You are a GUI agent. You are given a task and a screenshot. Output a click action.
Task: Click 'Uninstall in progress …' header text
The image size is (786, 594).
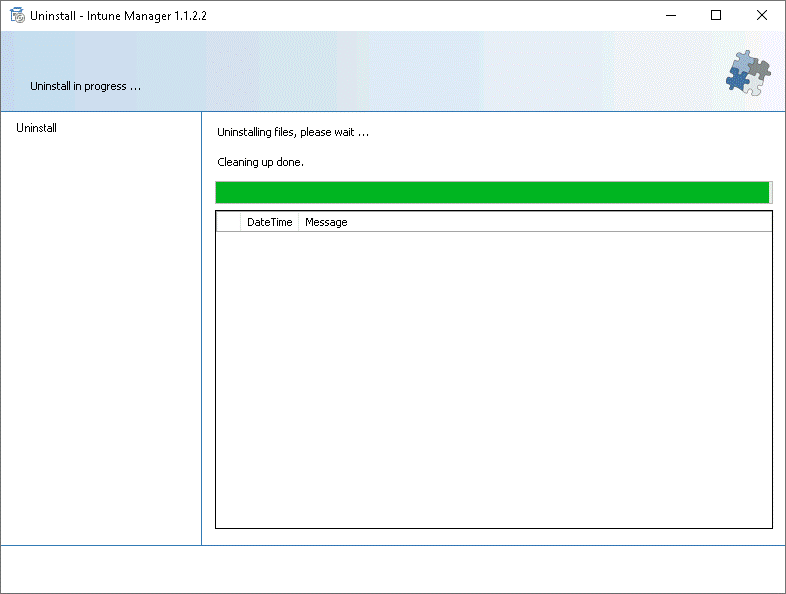pyautogui.click(x=85, y=86)
